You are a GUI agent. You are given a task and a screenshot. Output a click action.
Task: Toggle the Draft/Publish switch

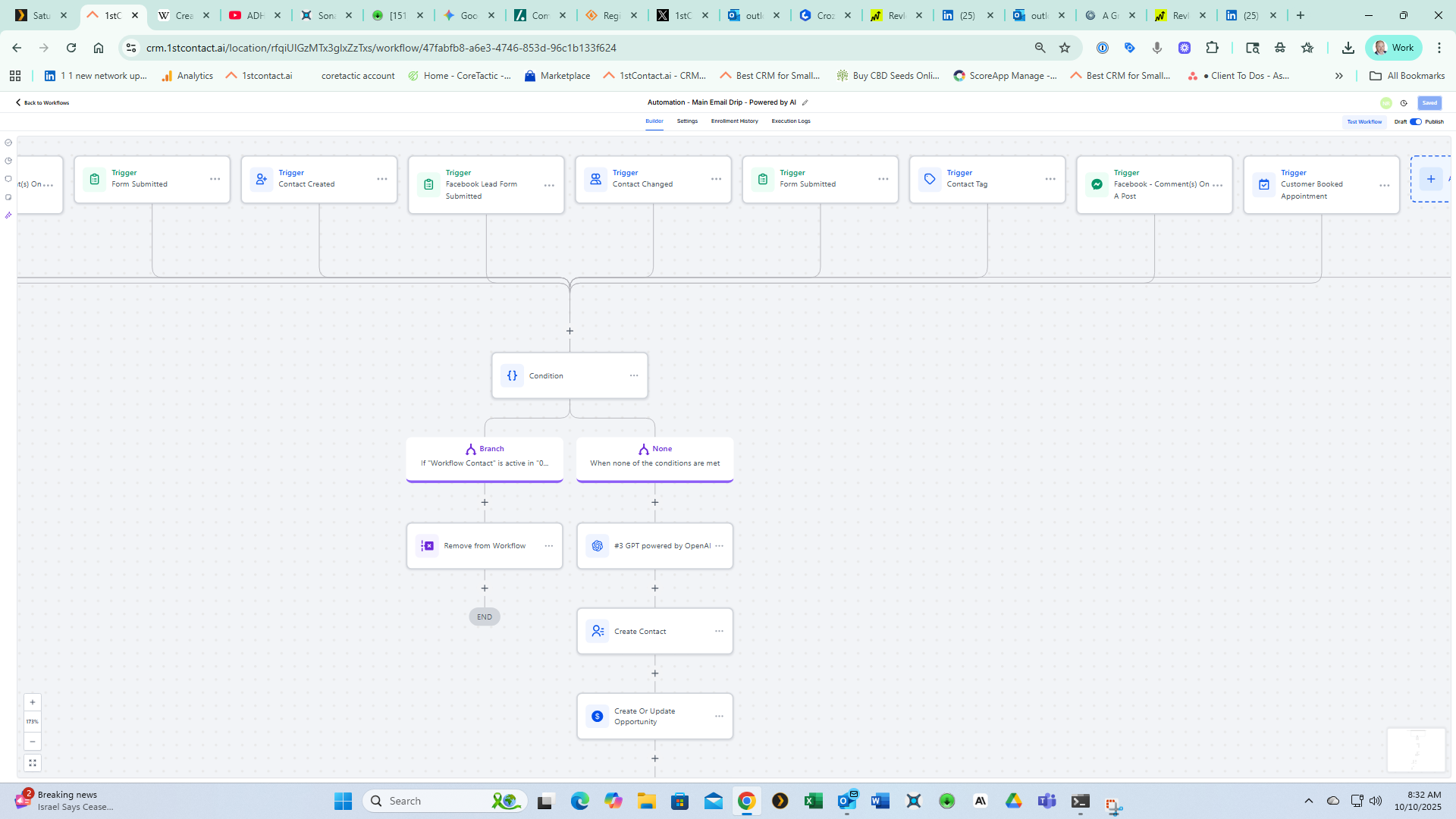(1415, 121)
